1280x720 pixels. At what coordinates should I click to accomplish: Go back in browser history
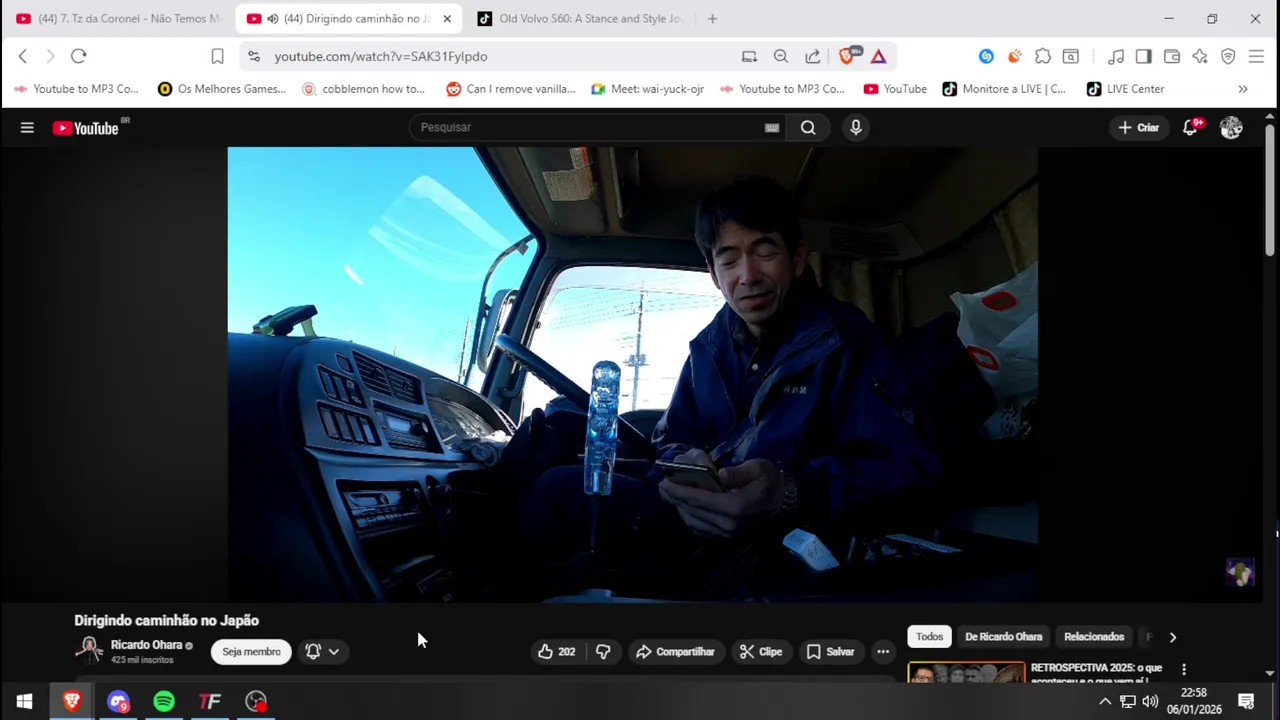click(23, 56)
